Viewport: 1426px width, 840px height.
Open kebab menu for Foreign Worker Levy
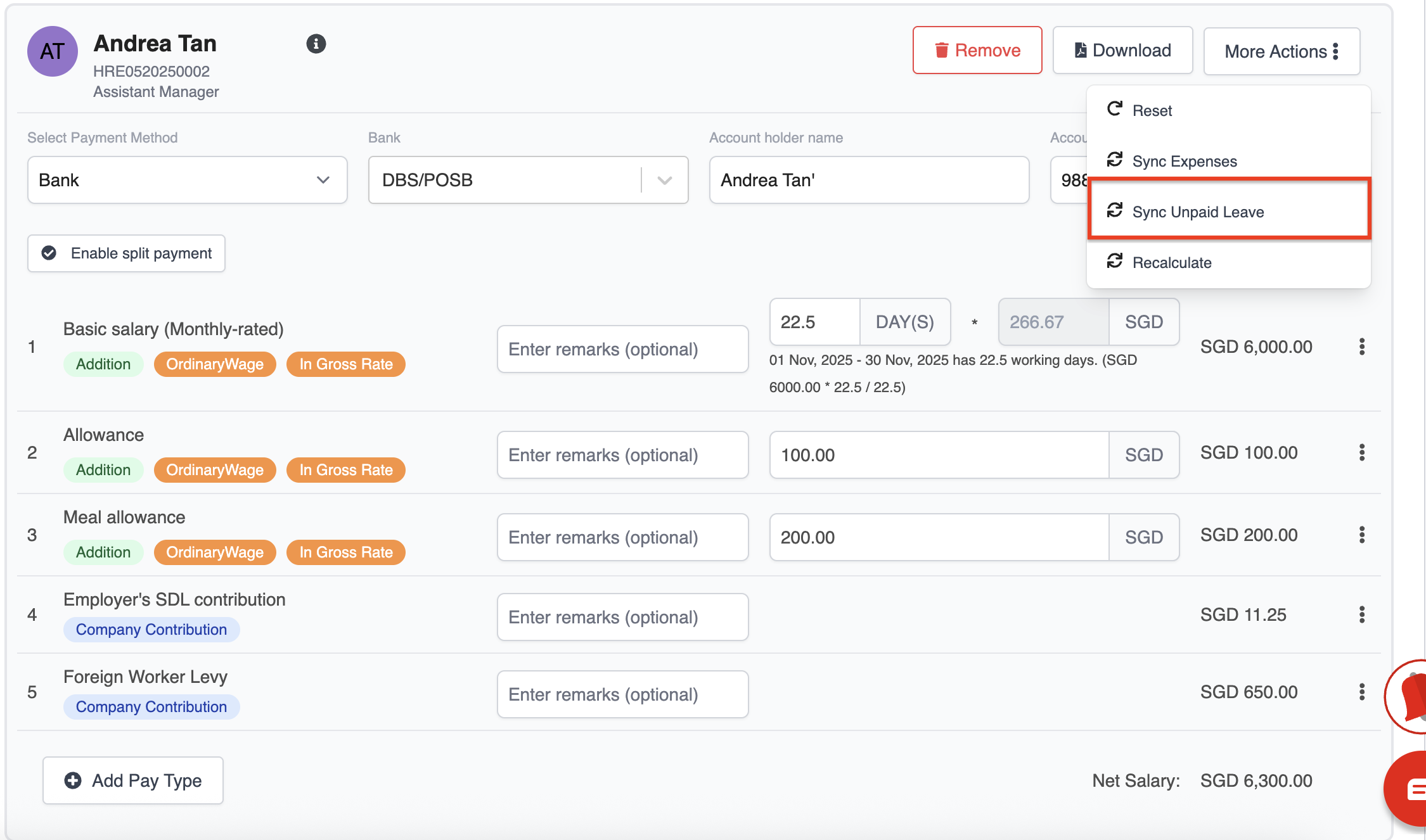click(x=1361, y=692)
